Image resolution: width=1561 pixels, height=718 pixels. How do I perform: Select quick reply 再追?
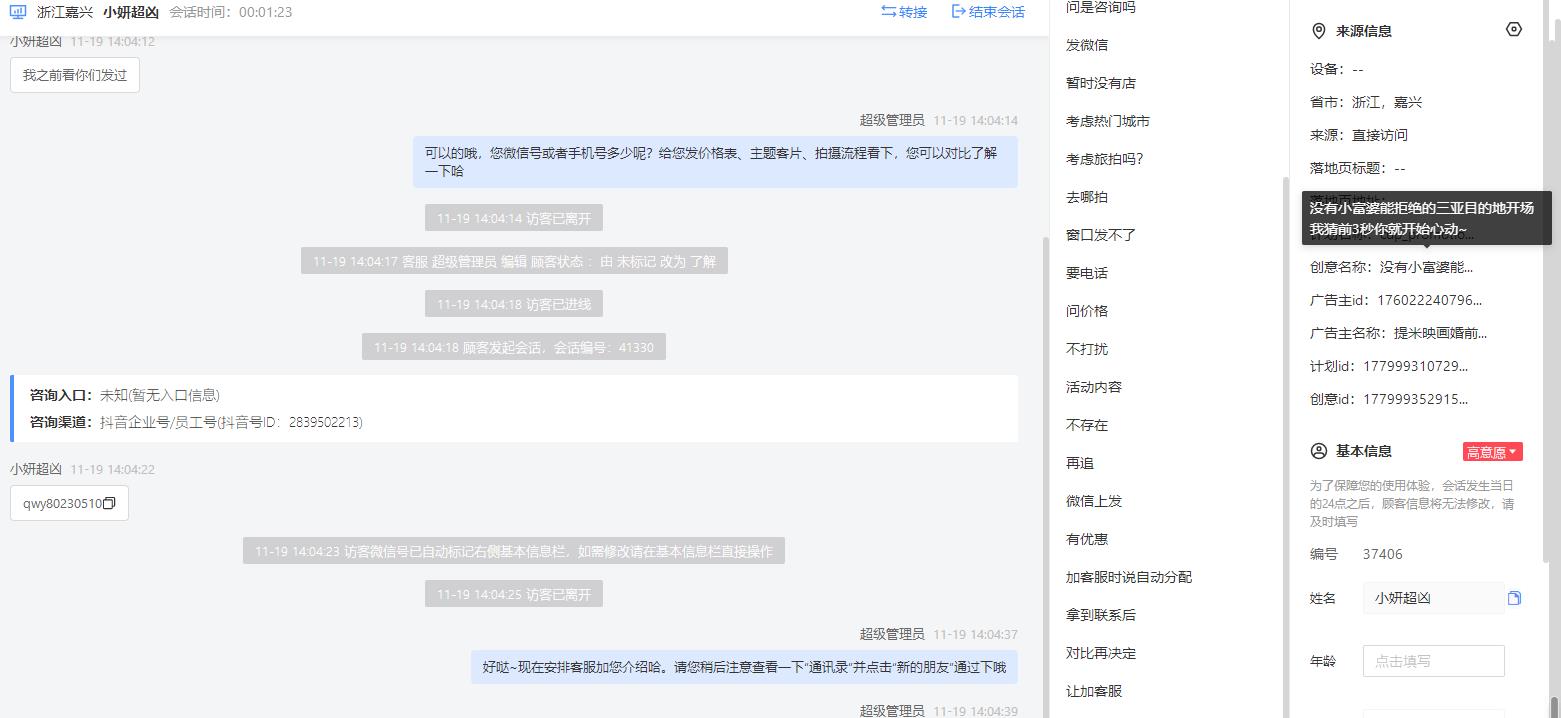coord(1079,463)
